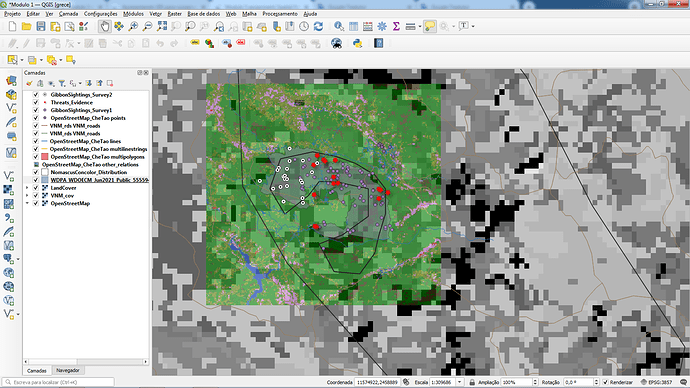Screen dimensions: 690x388
Task: Click the red OpenStreetMap_CheTao multipolygons swatch
Action: click(x=44, y=157)
